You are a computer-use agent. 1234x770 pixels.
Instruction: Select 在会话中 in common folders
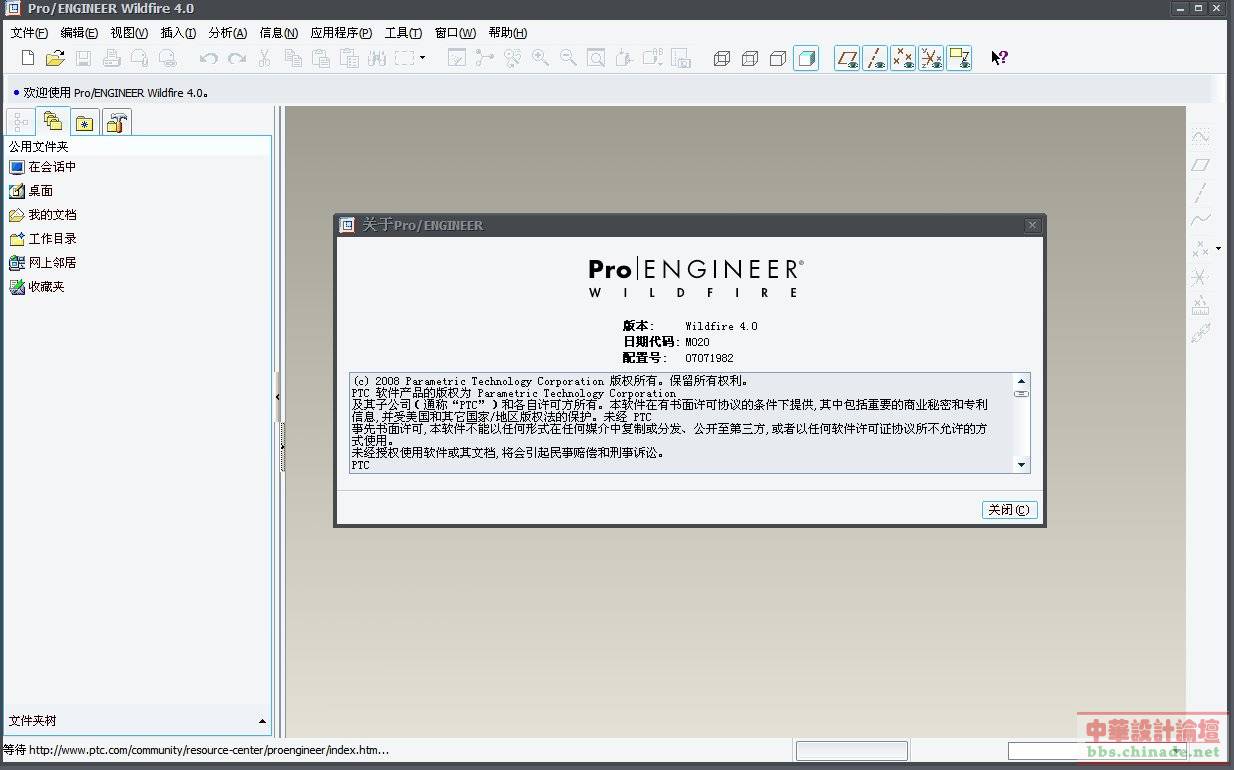click(x=43, y=167)
